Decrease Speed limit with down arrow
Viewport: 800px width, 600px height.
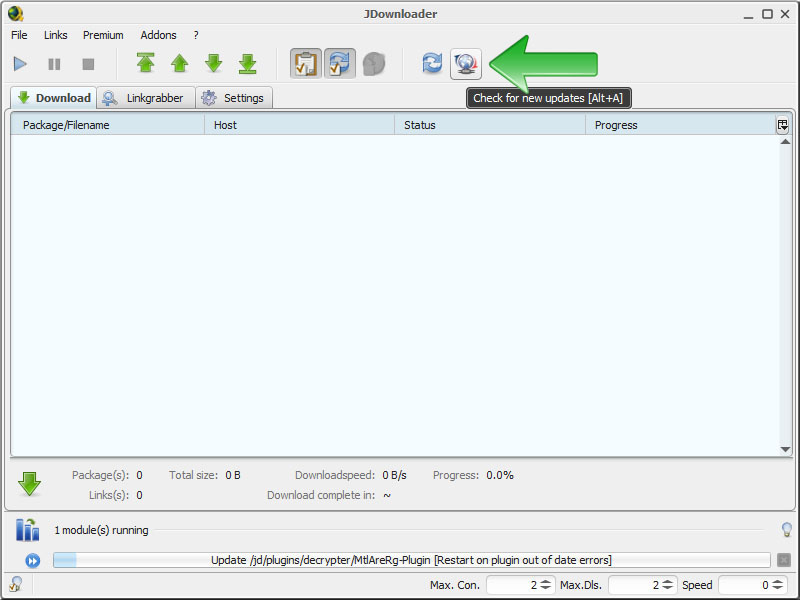(778, 588)
